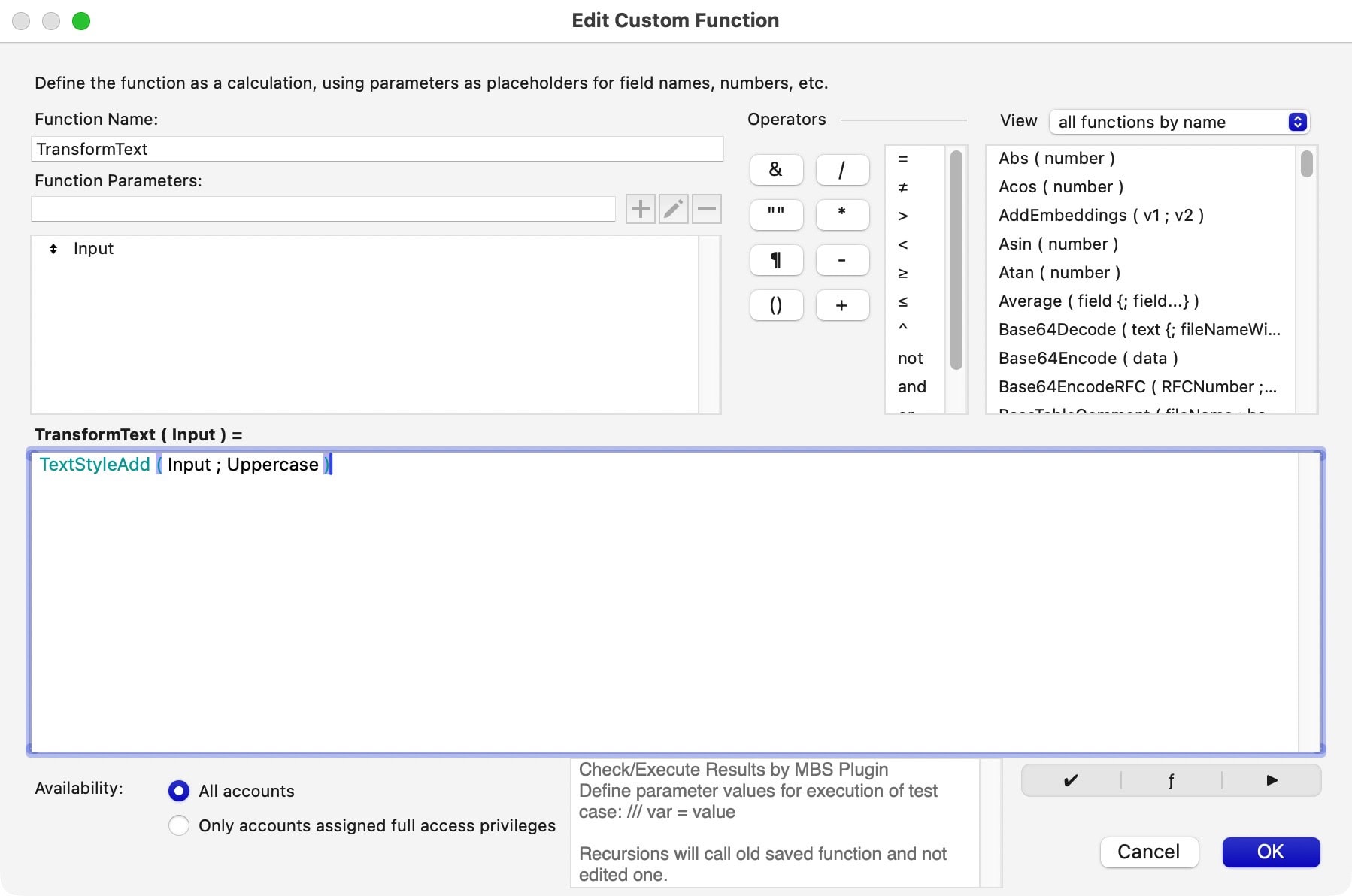This screenshot has height=896, width=1352.
Task: Click into the Function Parameters field
Action: (x=323, y=209)
